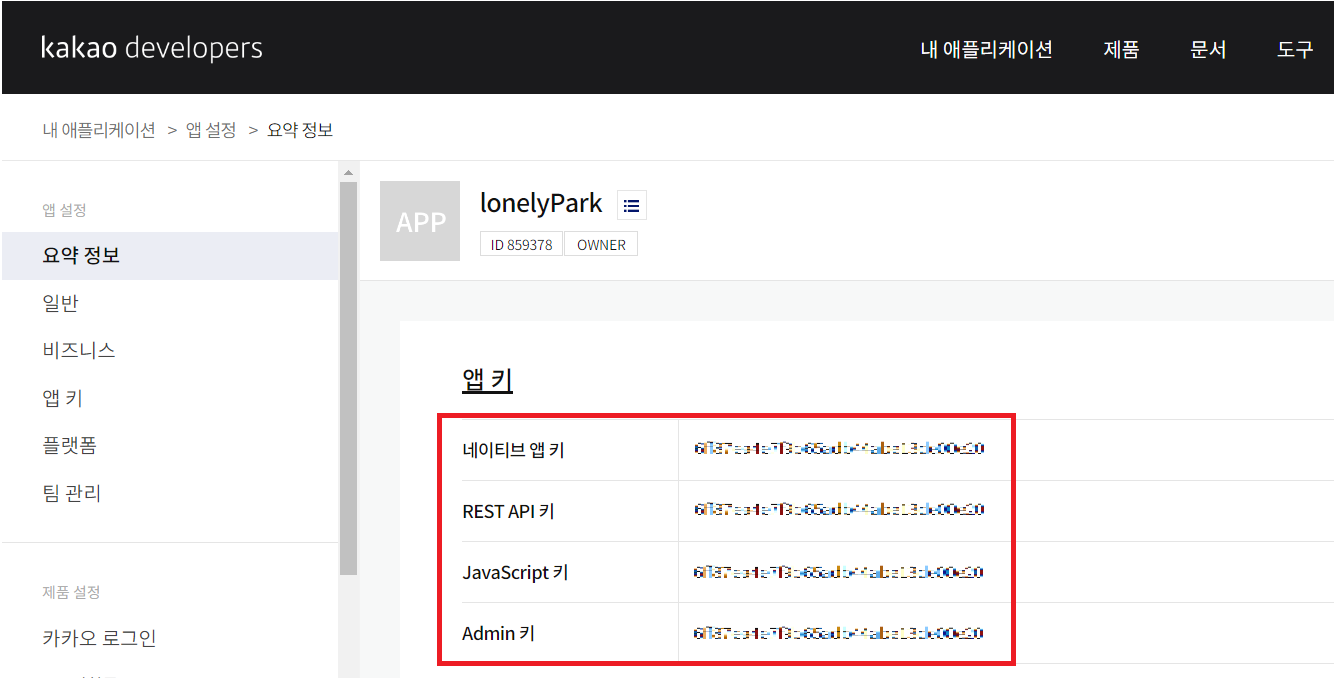Click the OWNER badge
The image size is (1334, 678).
pos(601,244)
